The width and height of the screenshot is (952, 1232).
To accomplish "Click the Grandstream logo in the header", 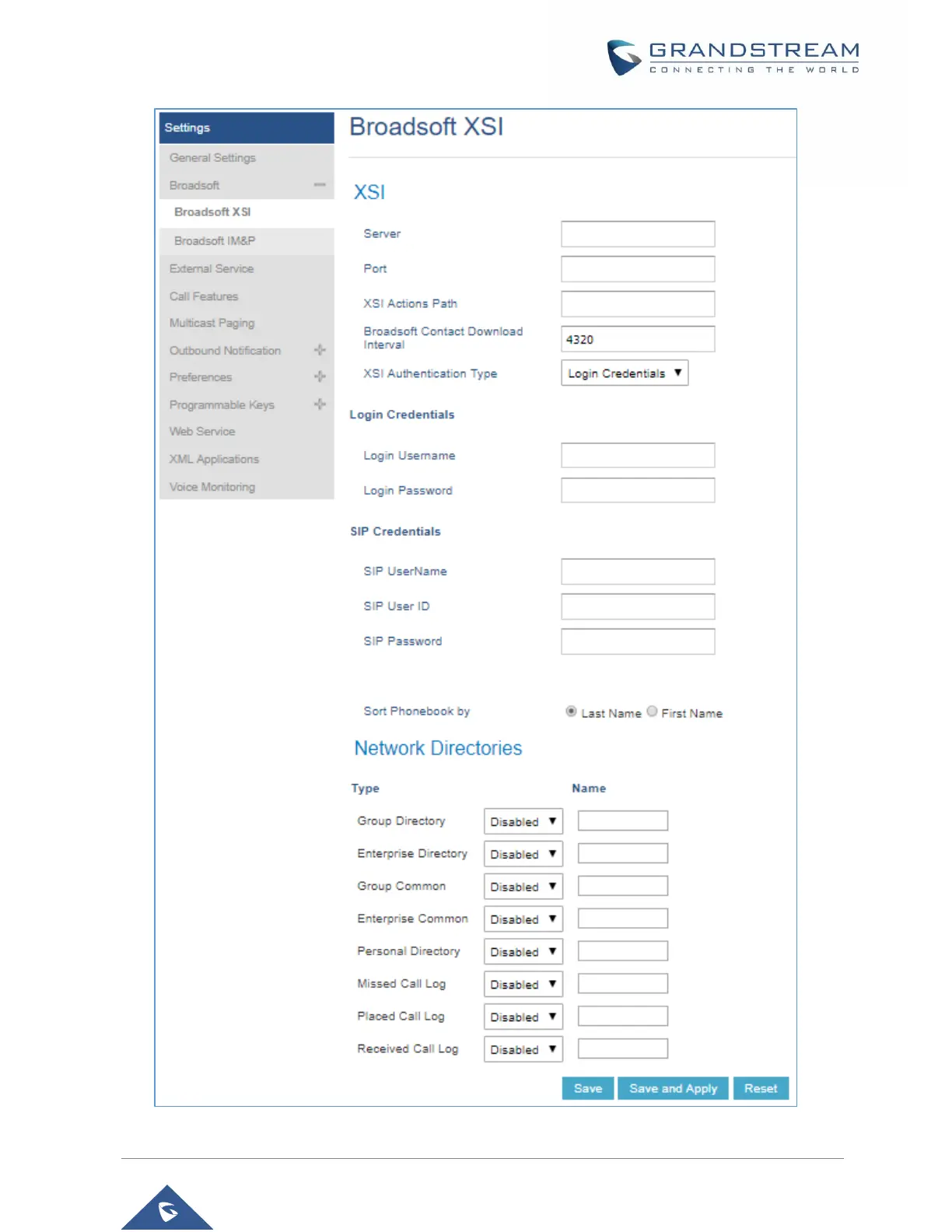I will point(733,58).
